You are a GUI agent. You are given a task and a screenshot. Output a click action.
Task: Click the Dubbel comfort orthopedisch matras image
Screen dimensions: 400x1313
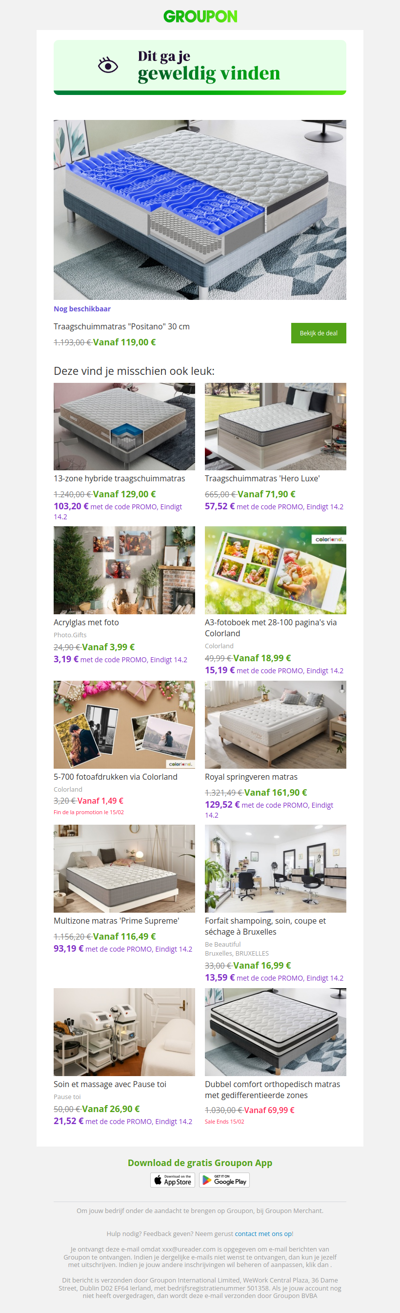click(276, 1032)
